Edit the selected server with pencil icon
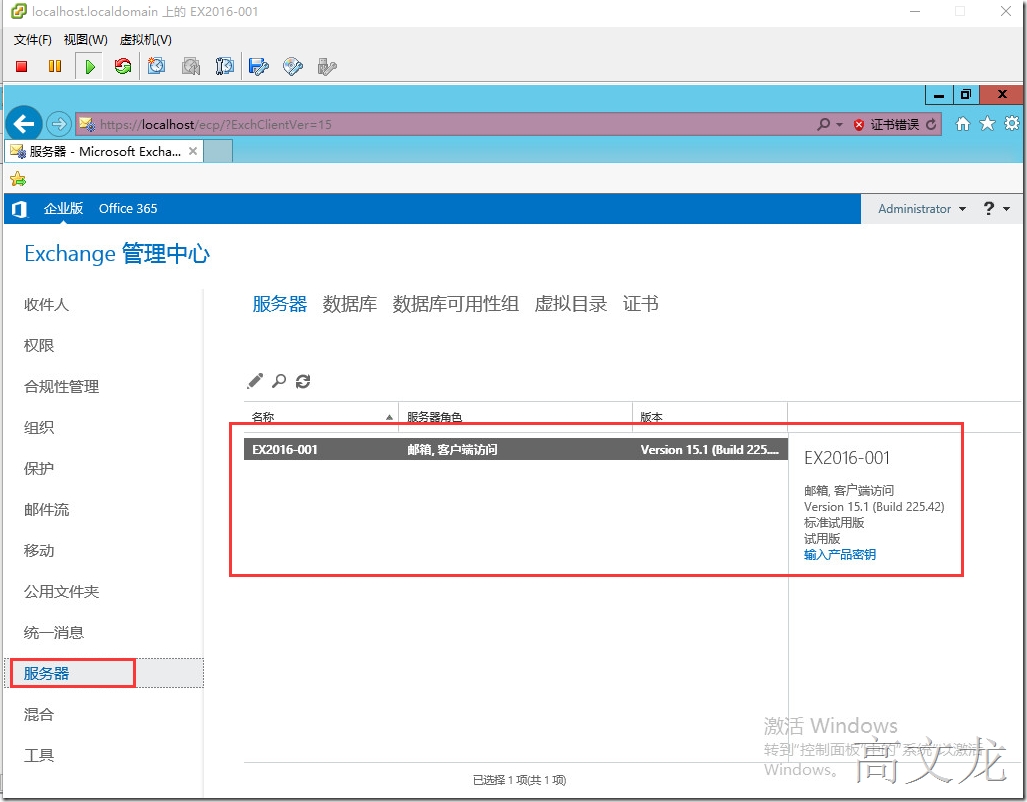The height and width of the screenshot is (802, 1027). (255, 381)
